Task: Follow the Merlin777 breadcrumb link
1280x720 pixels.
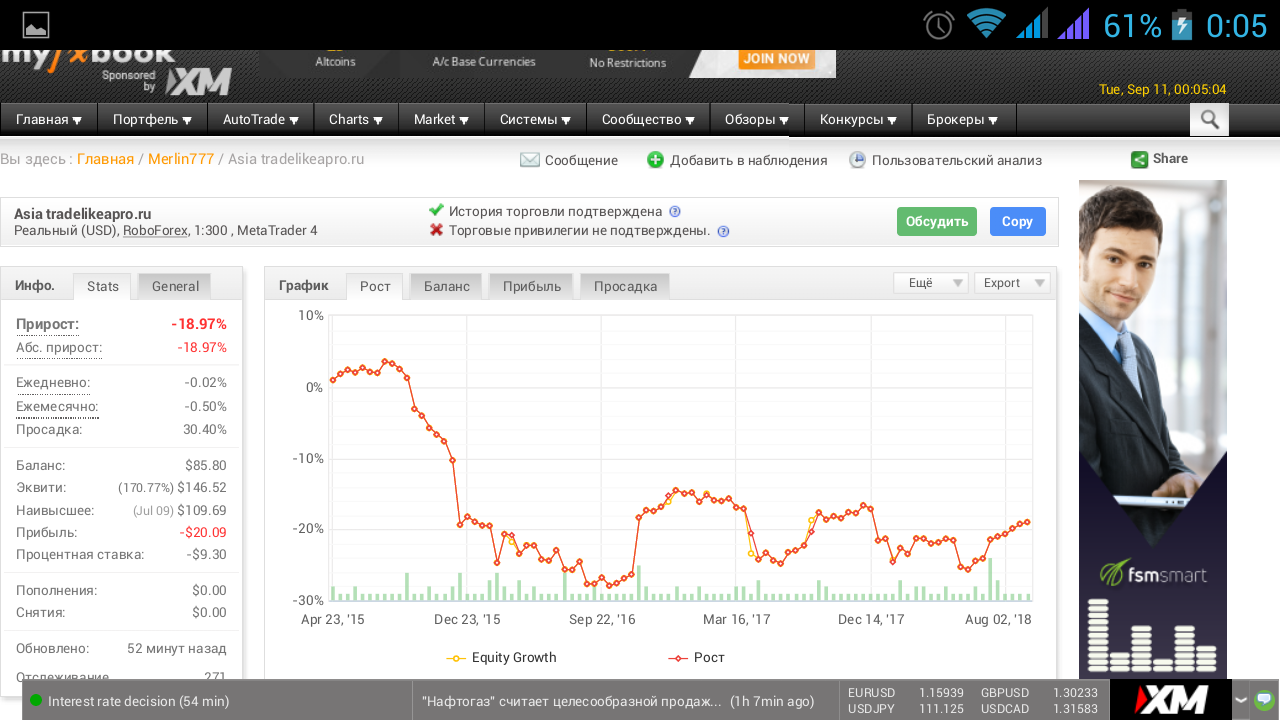Action: click(x=181, y=159)
